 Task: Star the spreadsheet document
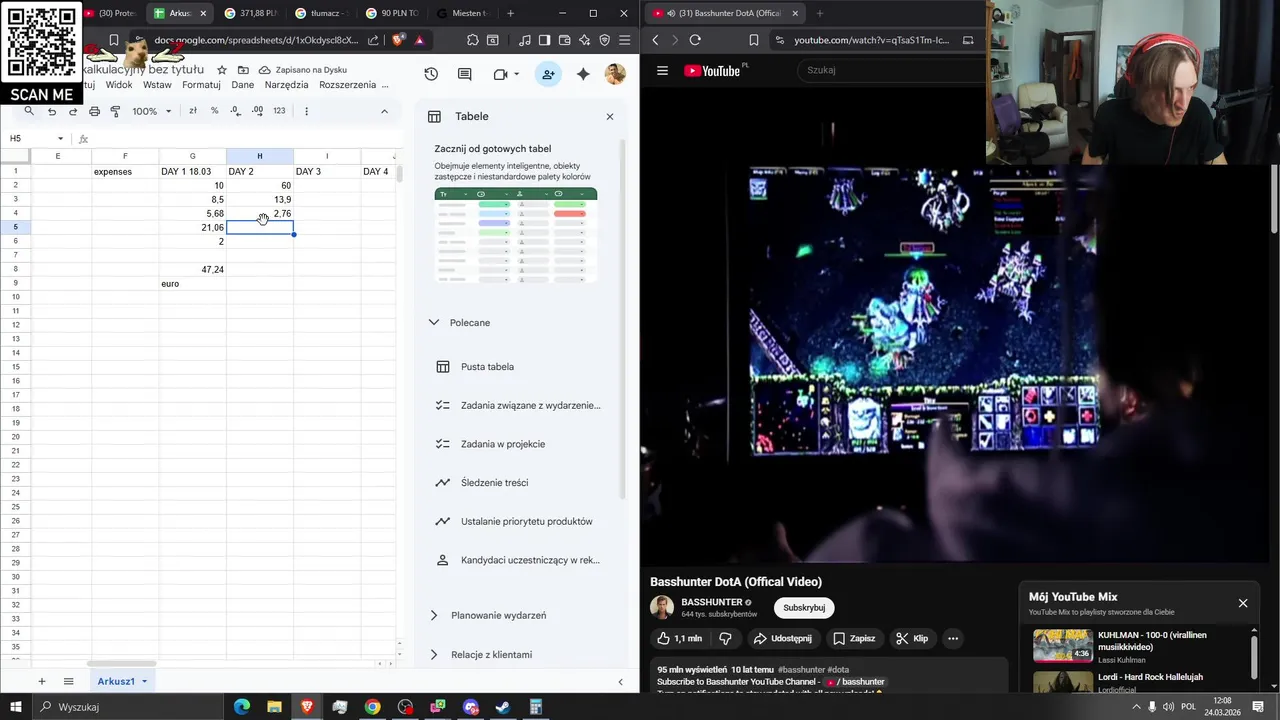222,70
